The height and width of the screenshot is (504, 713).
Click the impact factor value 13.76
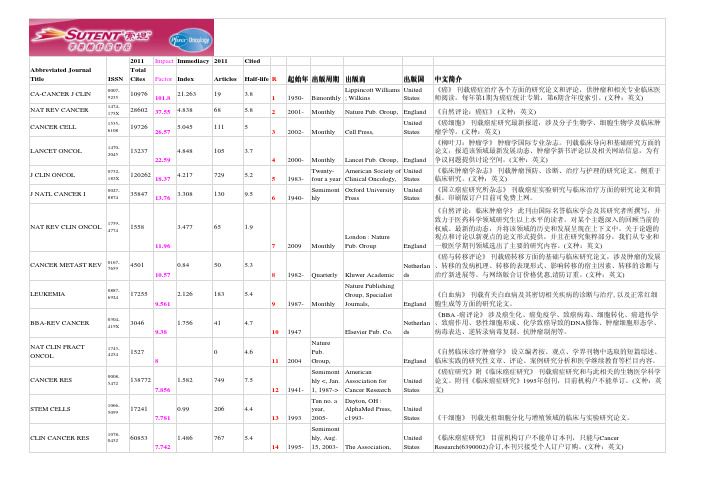(163, 198)
